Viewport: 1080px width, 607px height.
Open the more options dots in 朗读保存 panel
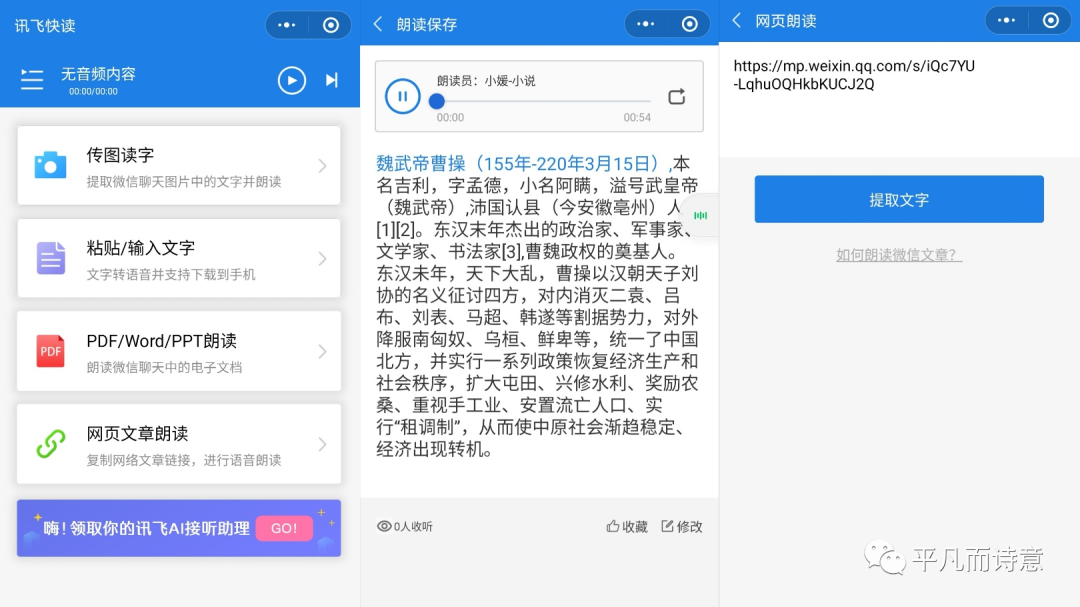click(x=645, y=24)
